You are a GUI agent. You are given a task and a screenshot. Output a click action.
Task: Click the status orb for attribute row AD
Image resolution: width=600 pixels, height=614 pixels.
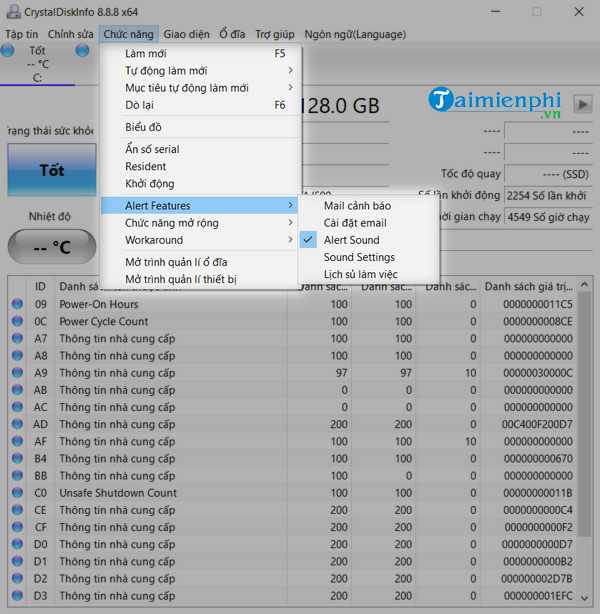click(17, 425)
